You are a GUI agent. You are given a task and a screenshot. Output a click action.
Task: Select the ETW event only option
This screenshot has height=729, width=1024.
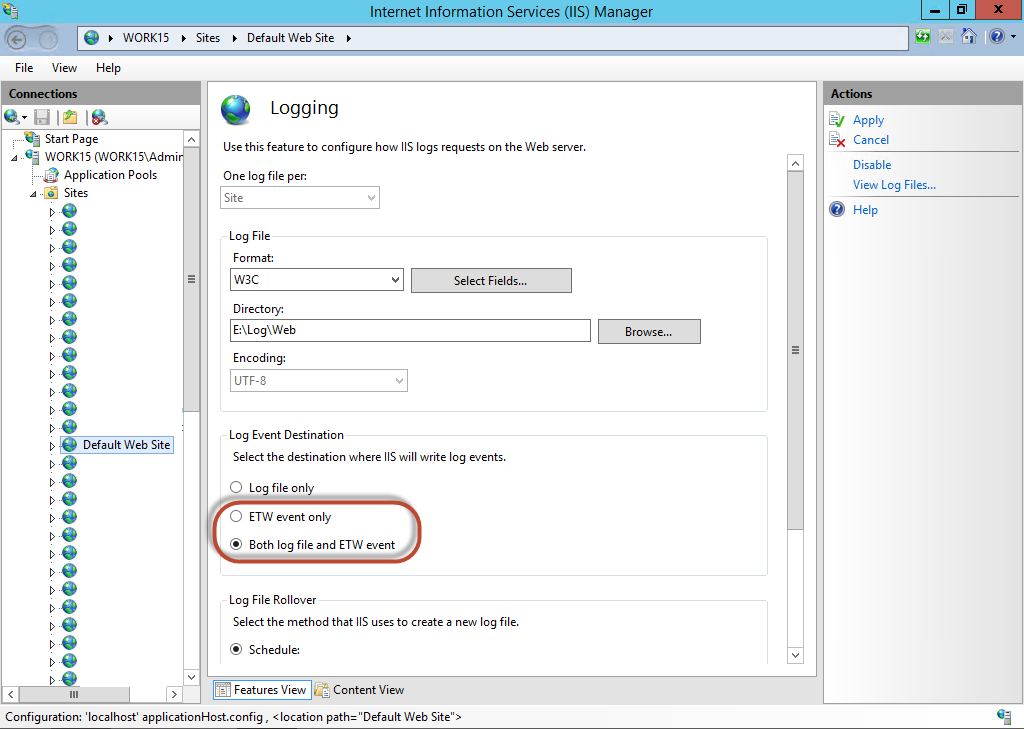tap(236, 517)
